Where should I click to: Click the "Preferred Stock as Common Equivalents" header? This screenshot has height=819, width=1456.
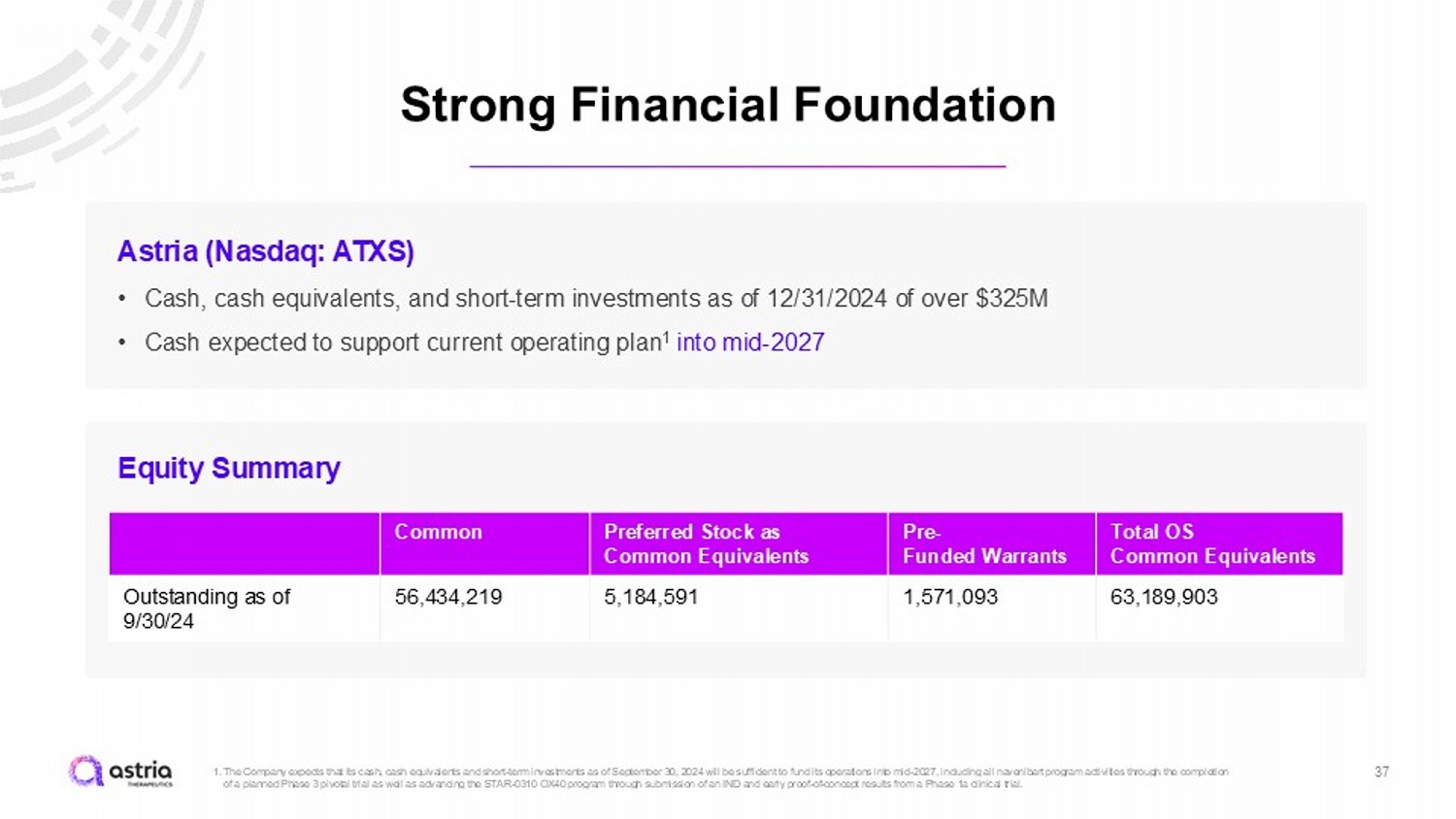(706, 543)
